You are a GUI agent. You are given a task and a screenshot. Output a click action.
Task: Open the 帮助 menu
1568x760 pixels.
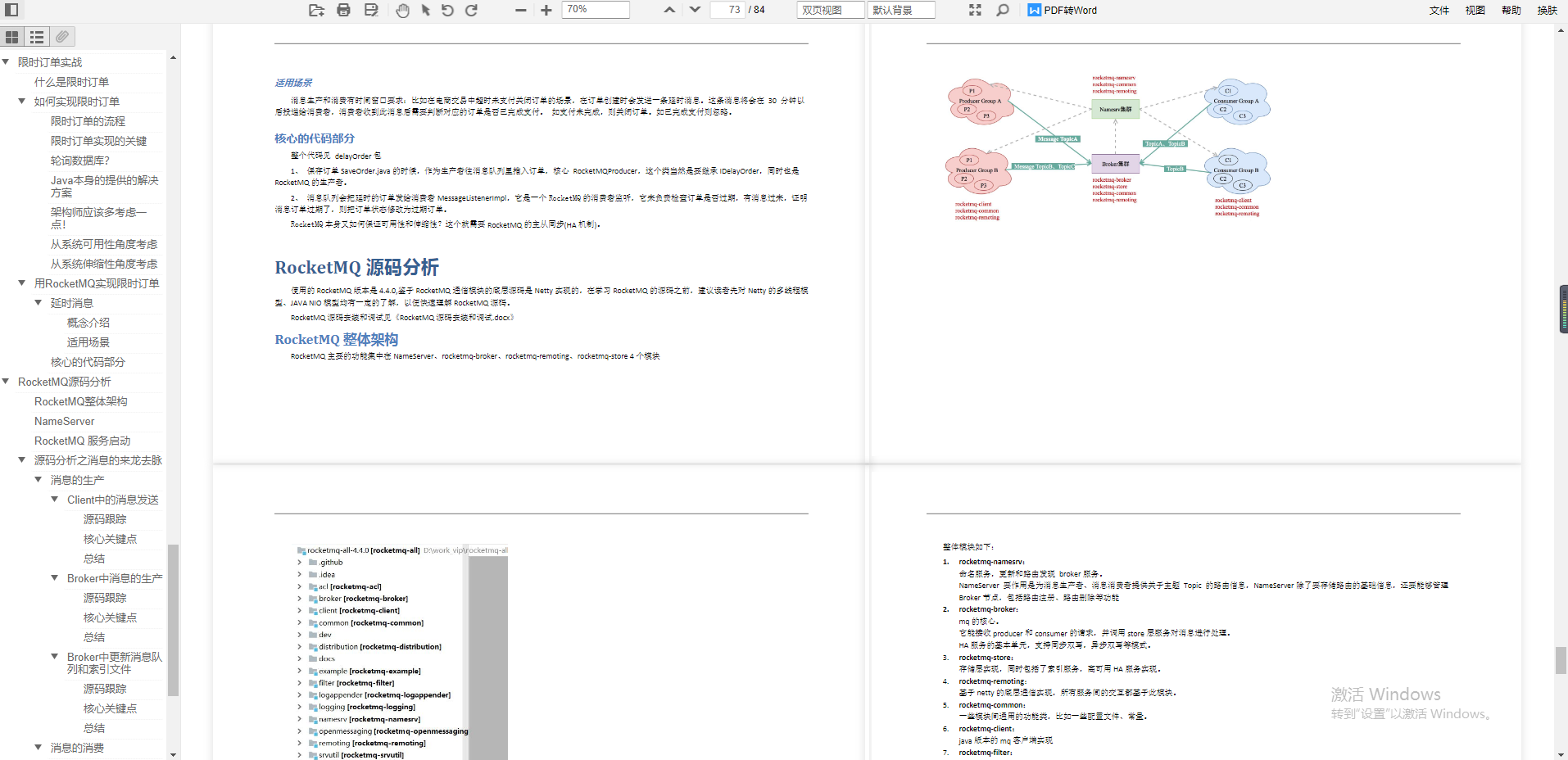[1511, 10]
